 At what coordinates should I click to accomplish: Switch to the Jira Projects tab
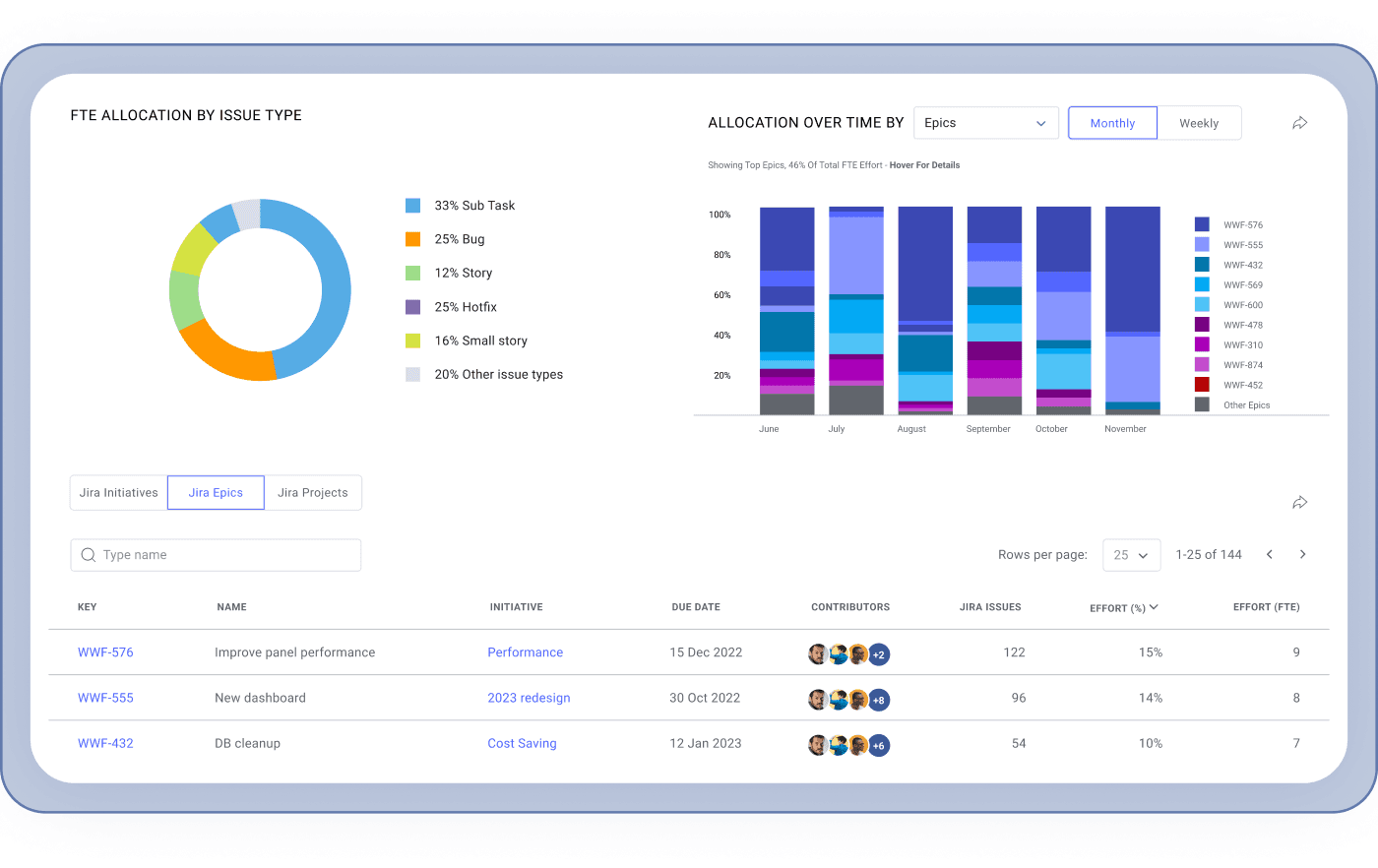click(313, 493)
